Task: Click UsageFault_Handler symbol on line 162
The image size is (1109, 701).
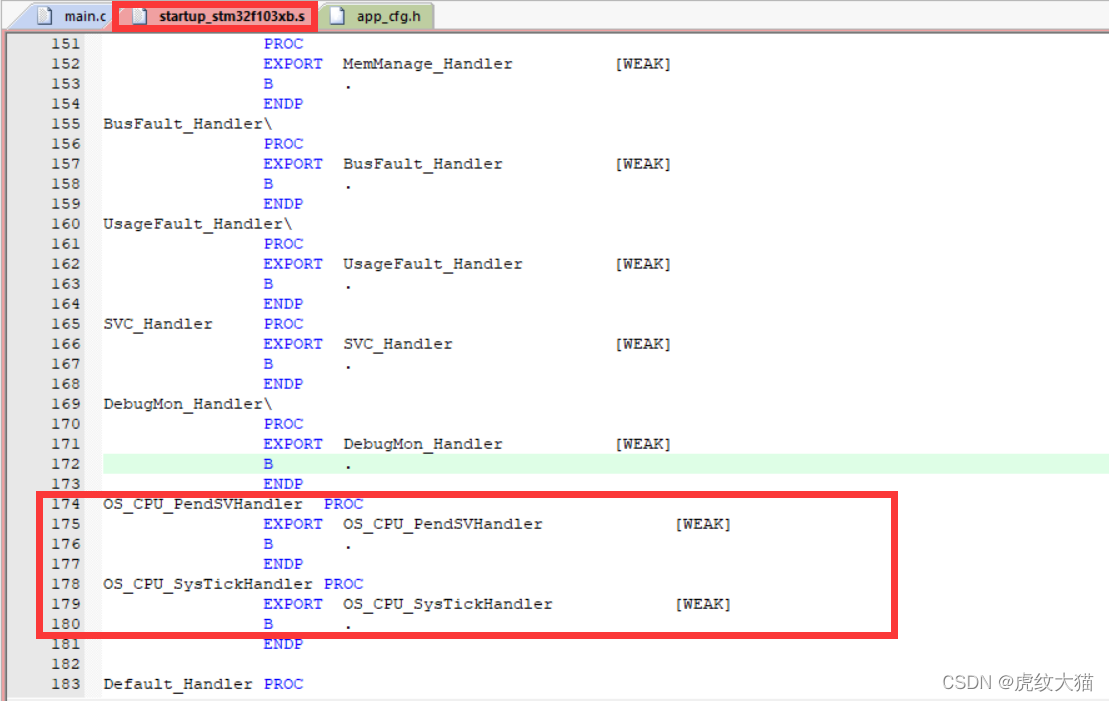Action: [433, 264]
